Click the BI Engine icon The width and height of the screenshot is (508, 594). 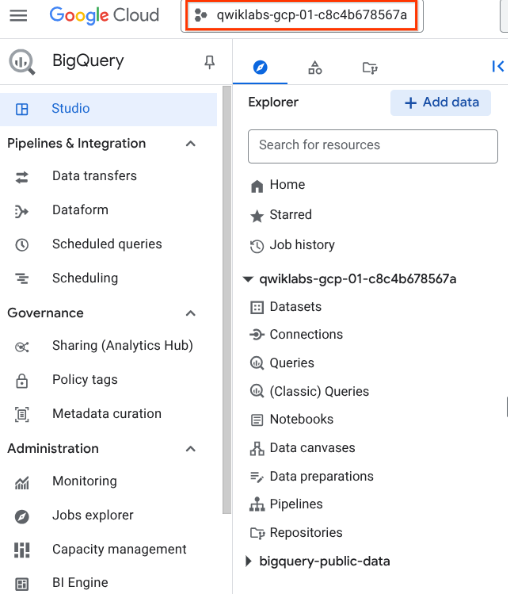point(22,584)
